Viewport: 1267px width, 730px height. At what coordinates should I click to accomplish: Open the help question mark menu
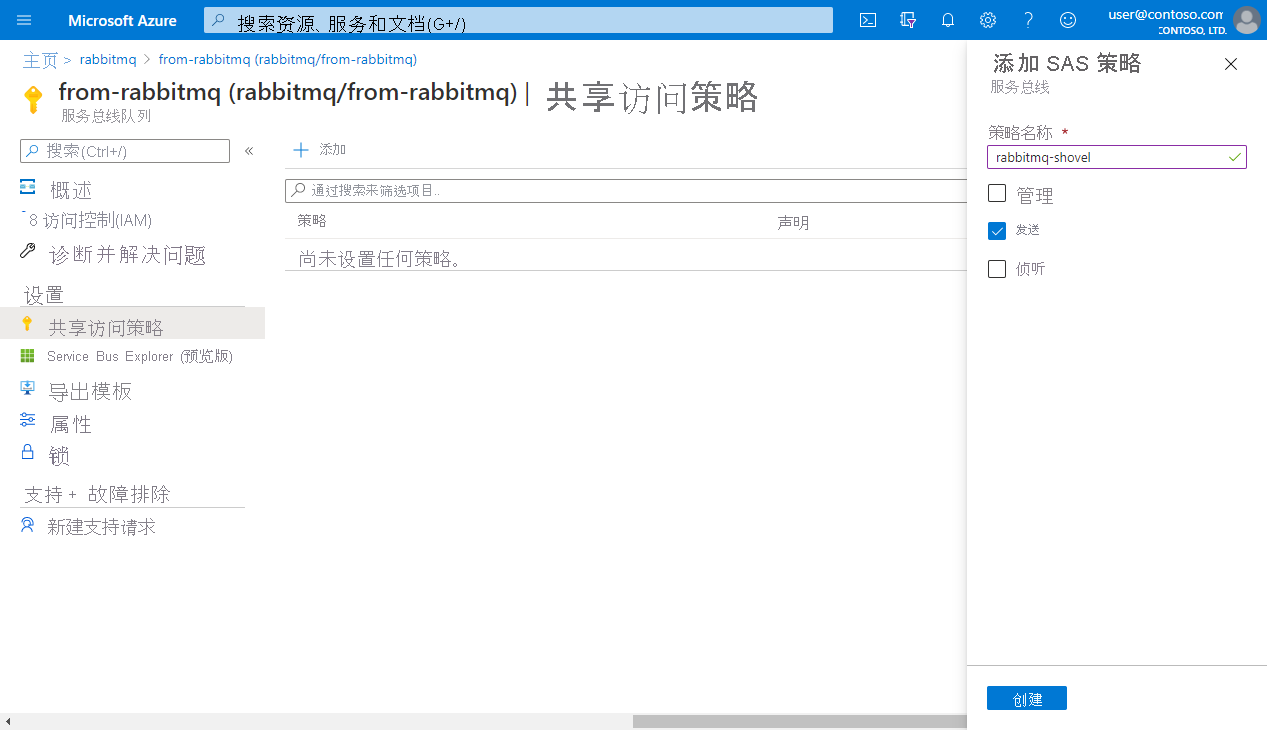pos(1027,20)
